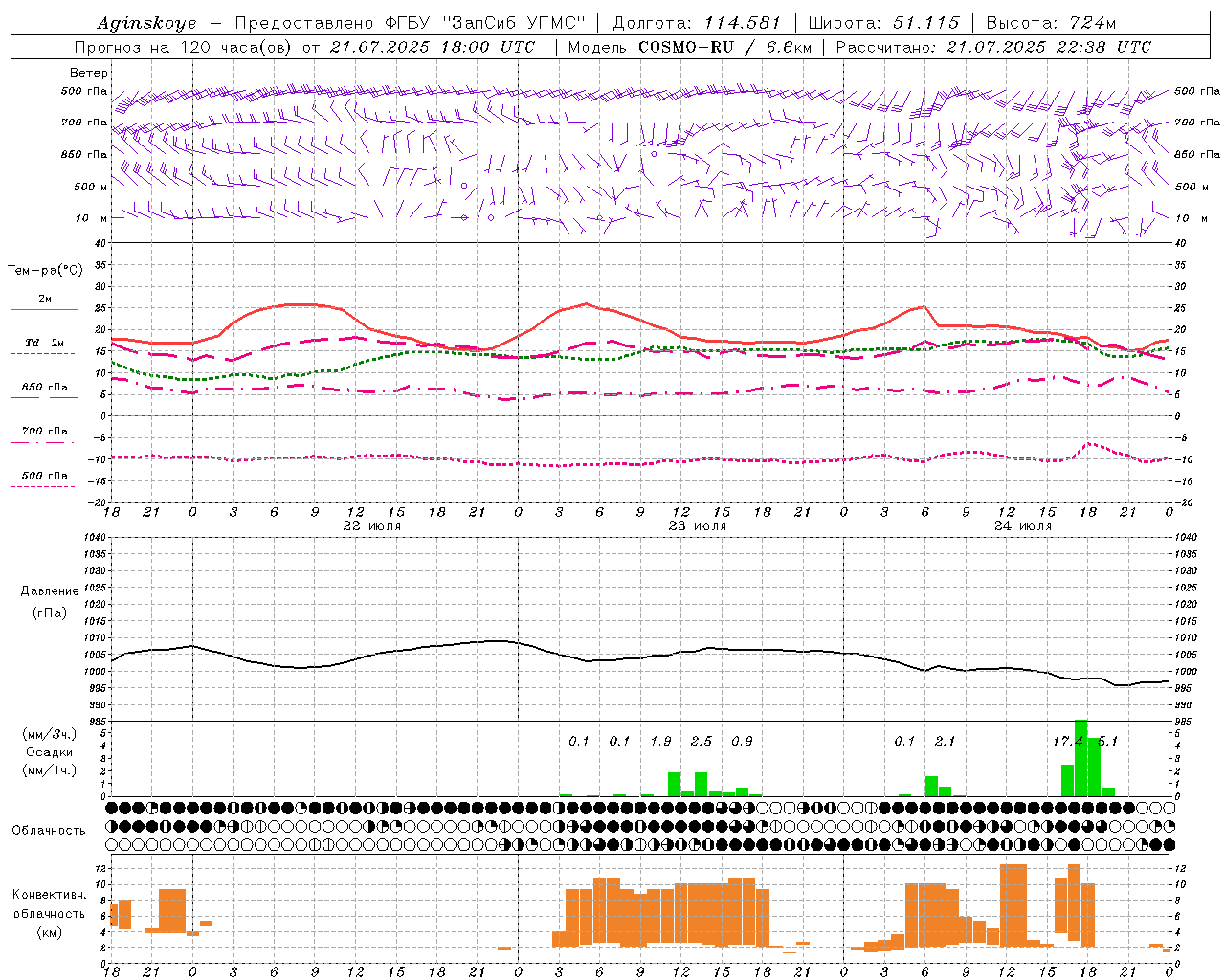Click the Ветер wind panel label
The image size is (1225, 980).
[x=89, y=73]
